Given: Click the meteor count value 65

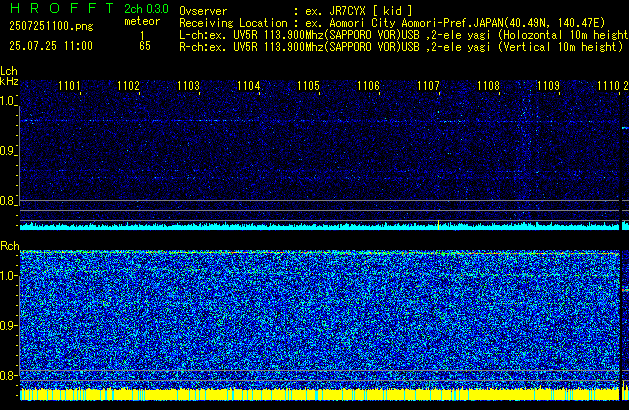Looking at the screenshot, I should pyautogui.click(x=145, y=46).
